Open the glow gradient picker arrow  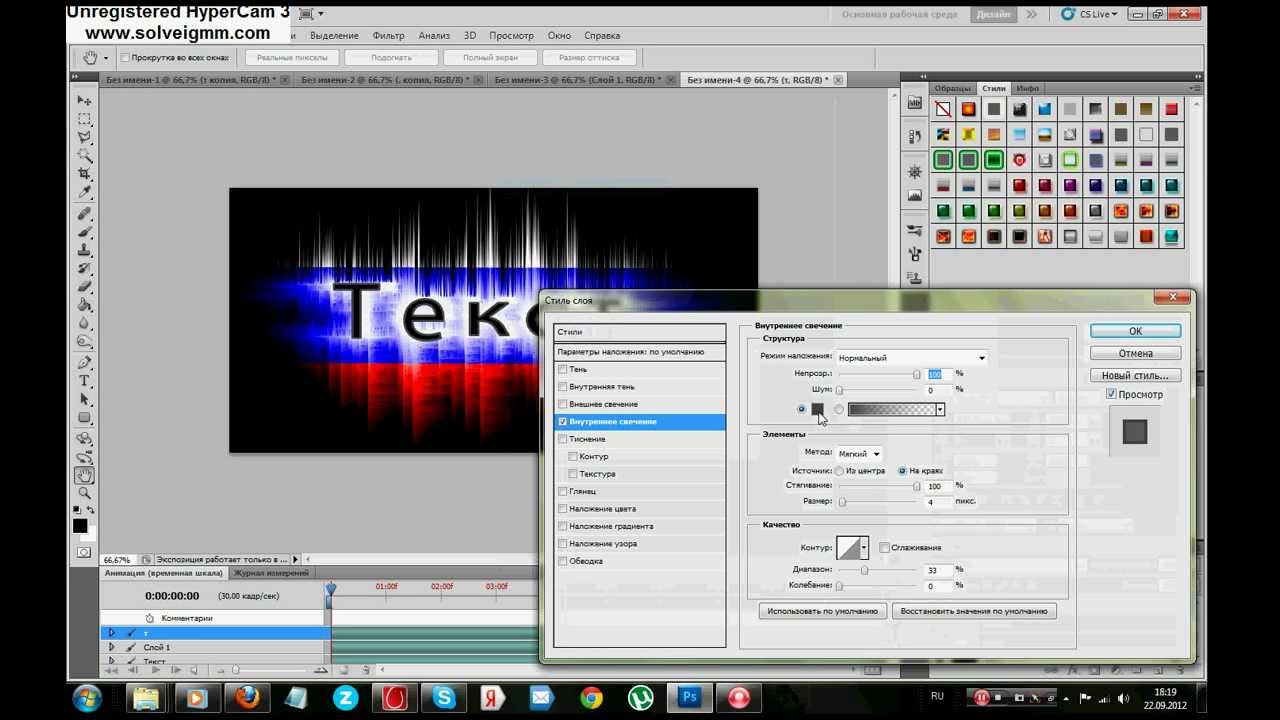coord(940,409)
